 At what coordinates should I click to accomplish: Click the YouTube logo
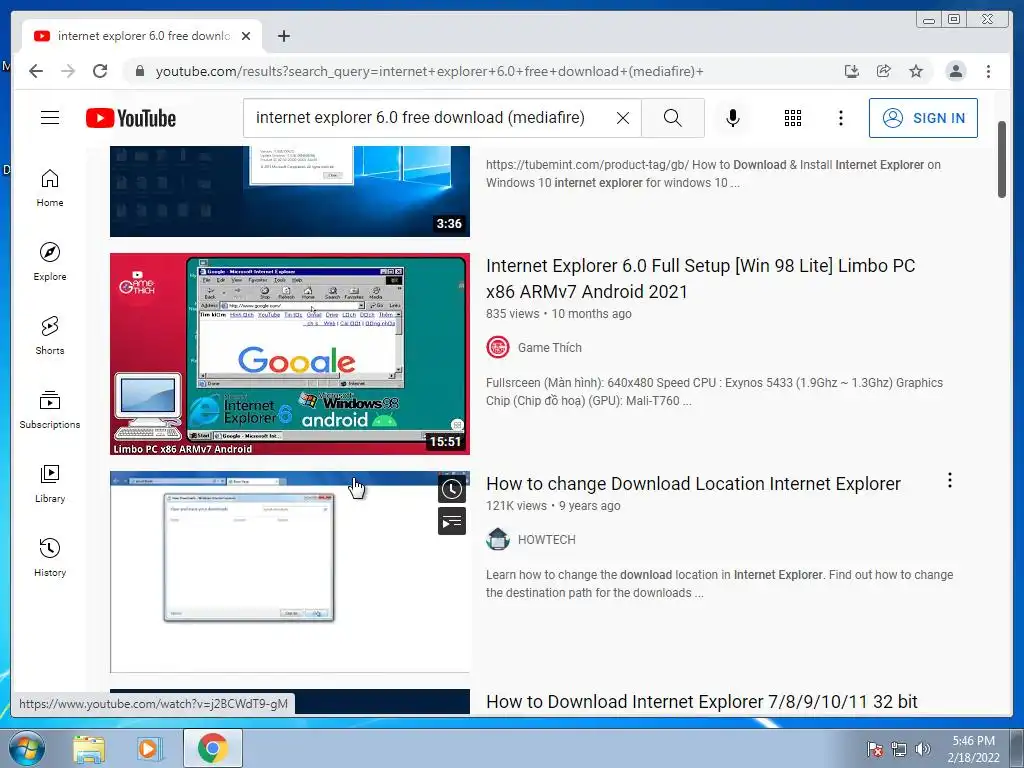131,118
